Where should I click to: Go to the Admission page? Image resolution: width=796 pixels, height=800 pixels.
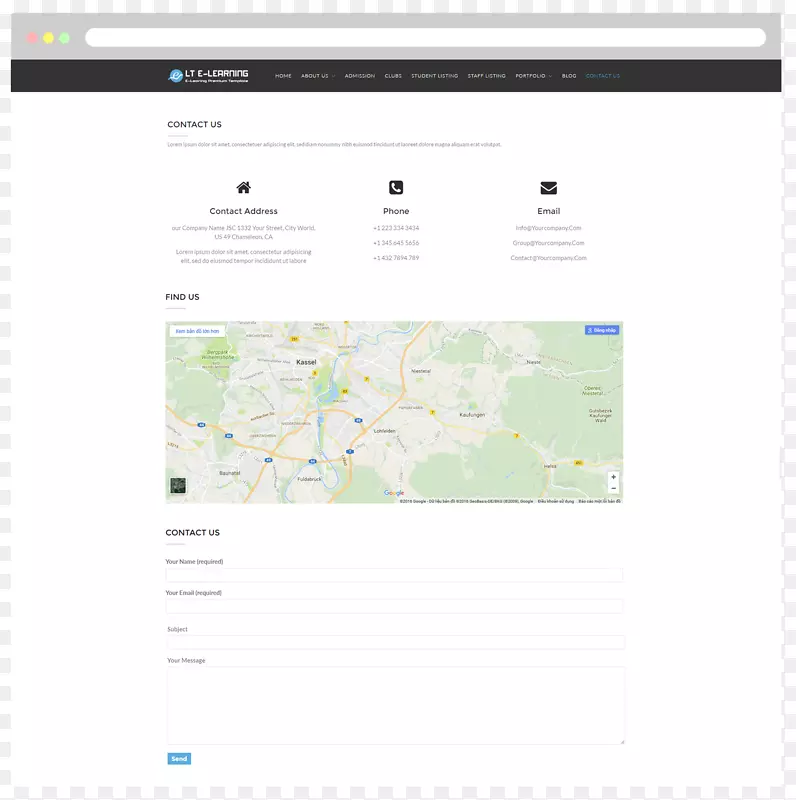(x=360, y=76)
